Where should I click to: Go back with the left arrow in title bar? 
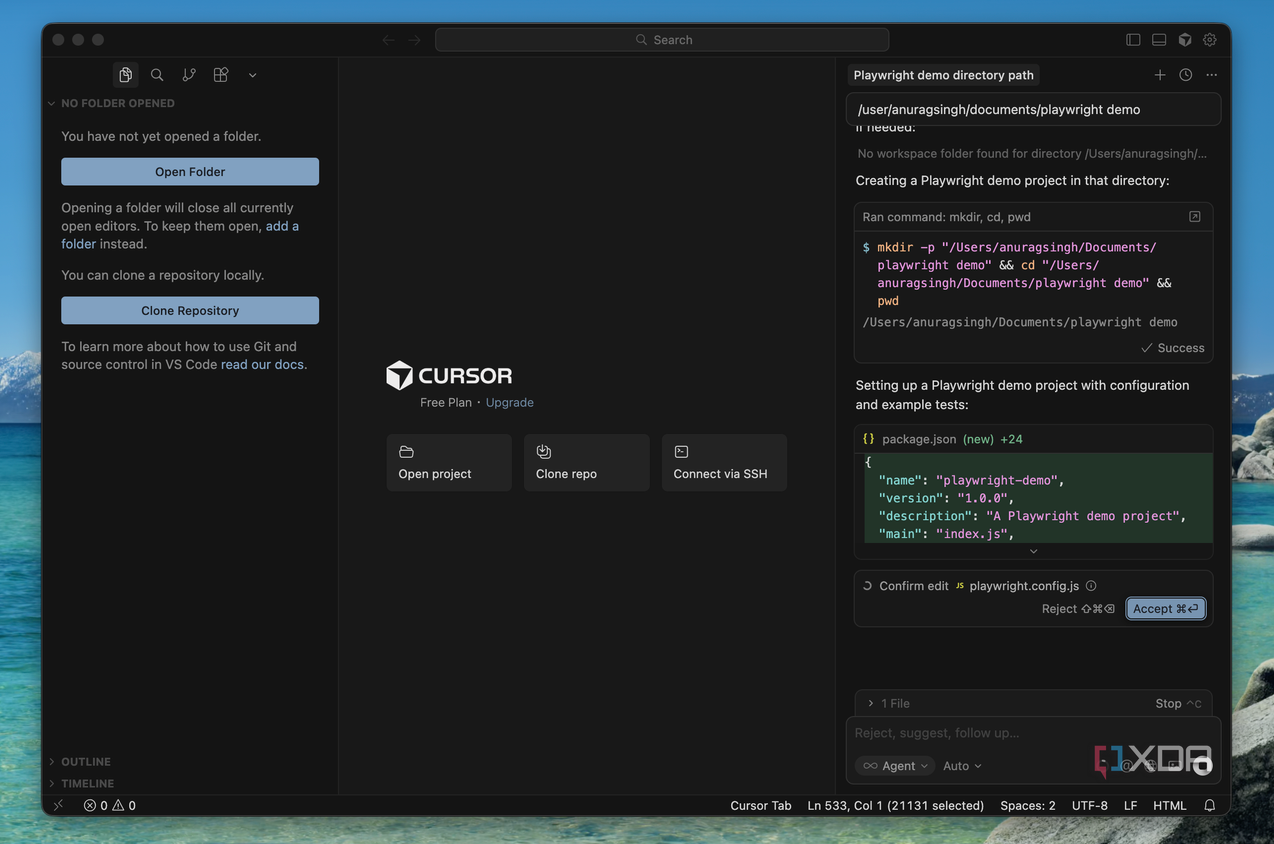coord(388,40)
